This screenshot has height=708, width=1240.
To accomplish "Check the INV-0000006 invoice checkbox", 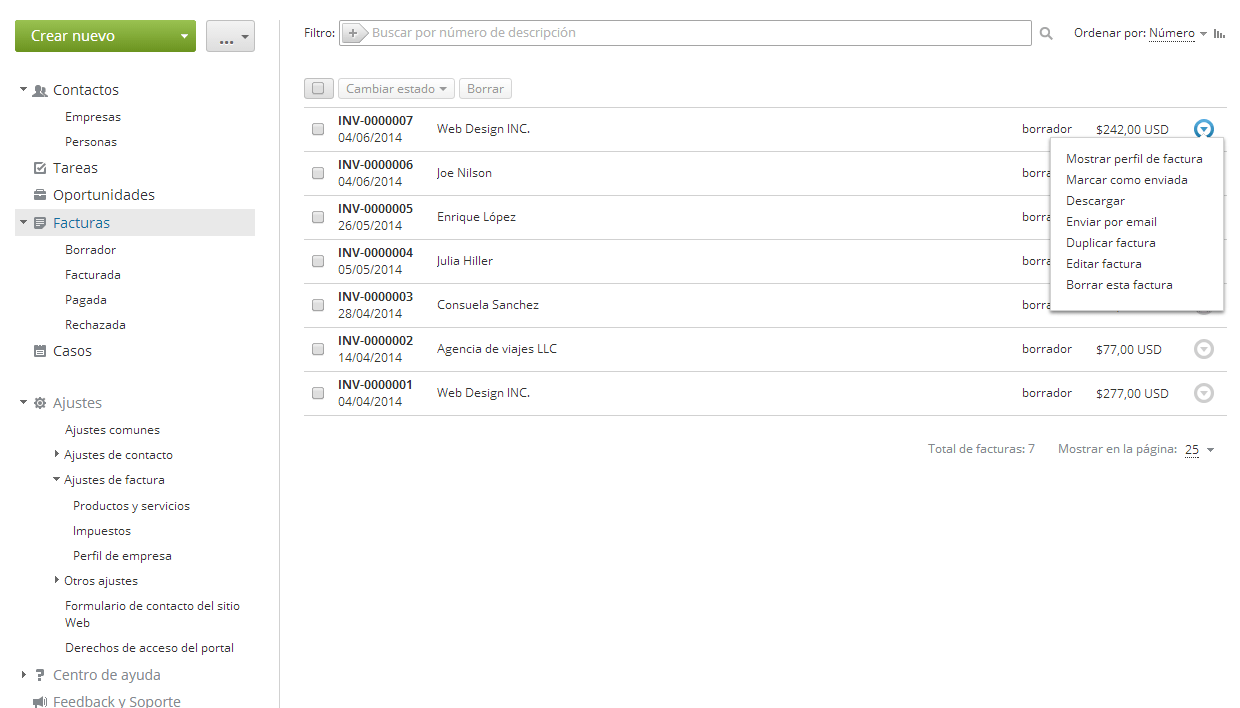I will 318,173.
